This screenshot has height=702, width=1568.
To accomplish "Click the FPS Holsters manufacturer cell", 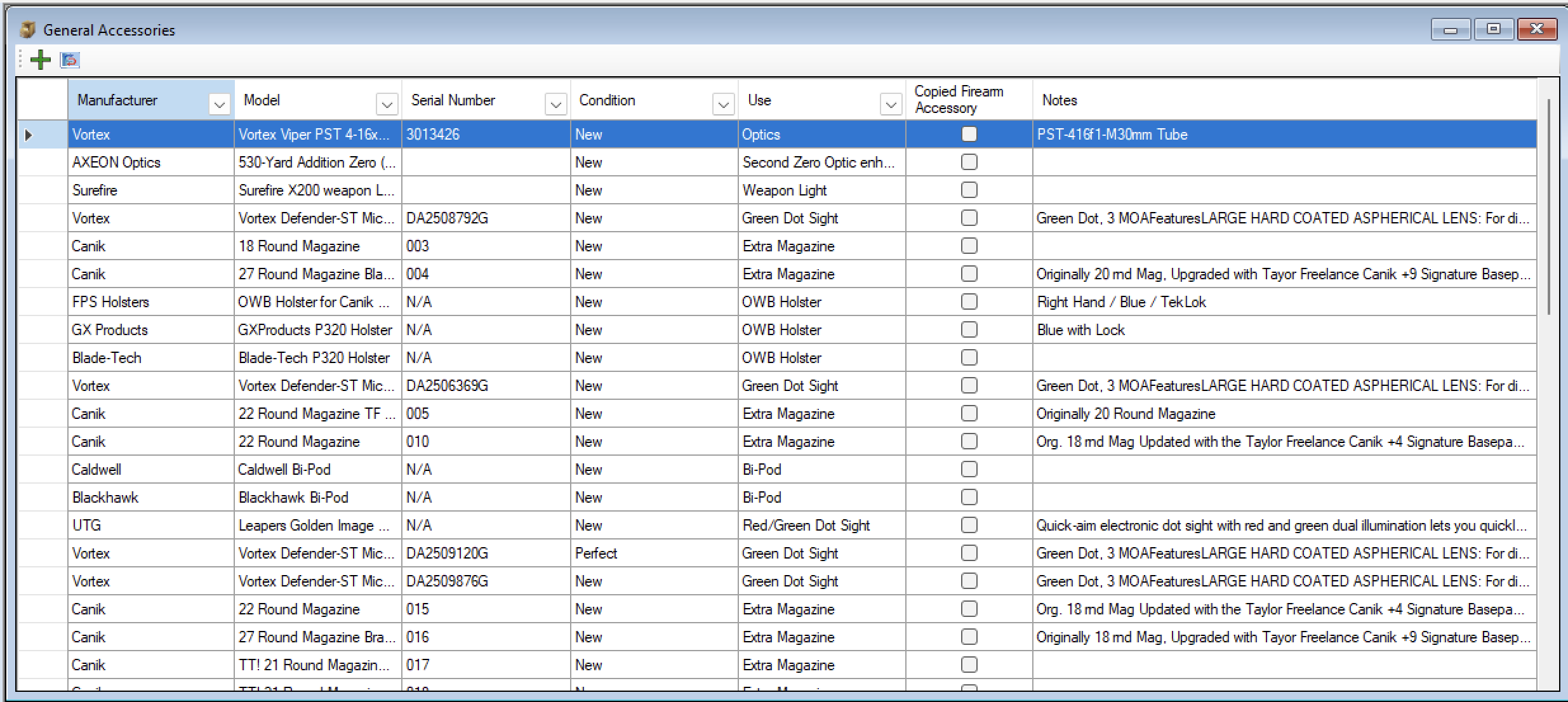I will [151, 301].
